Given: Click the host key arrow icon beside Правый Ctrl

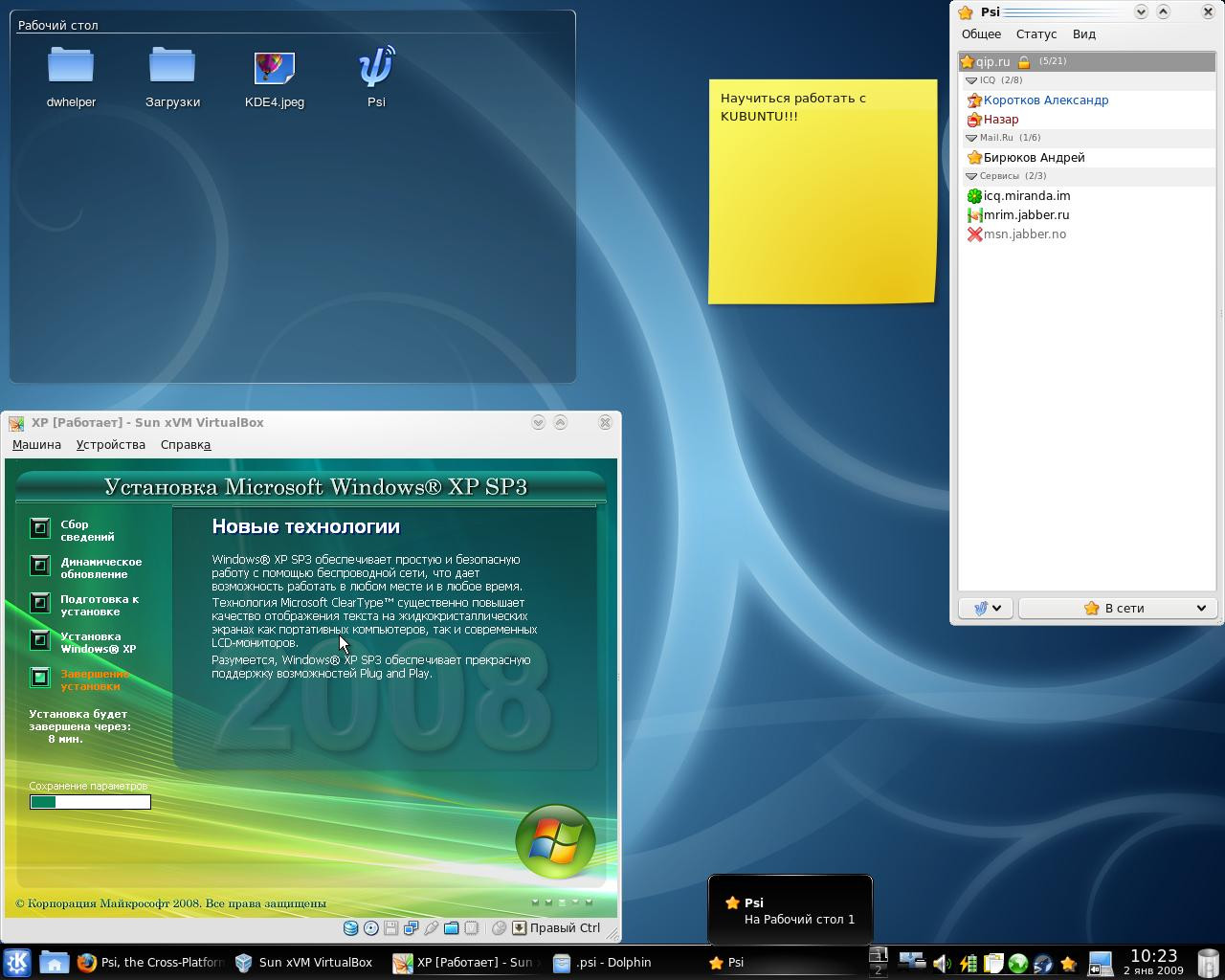Looking at the screenshot, I should coord(519,927).
